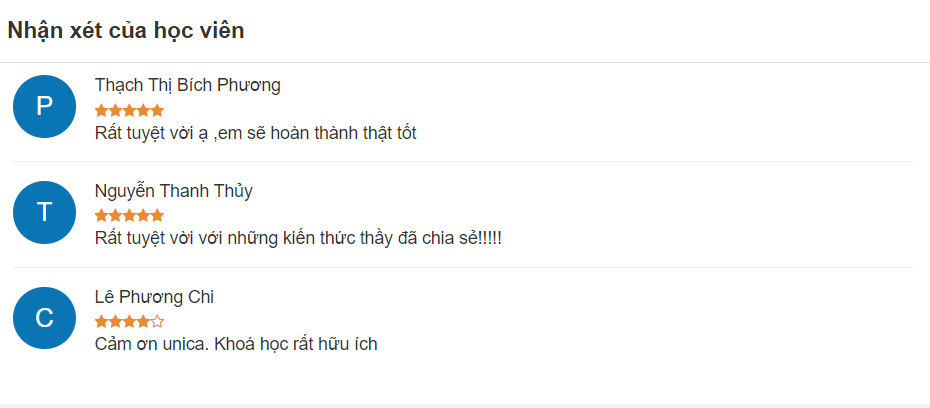Click the fourth filled star of Lê Phương Chi's rating
Image resolution: width=930 pixels, height=408 pixels.
[x=143, y=322]
